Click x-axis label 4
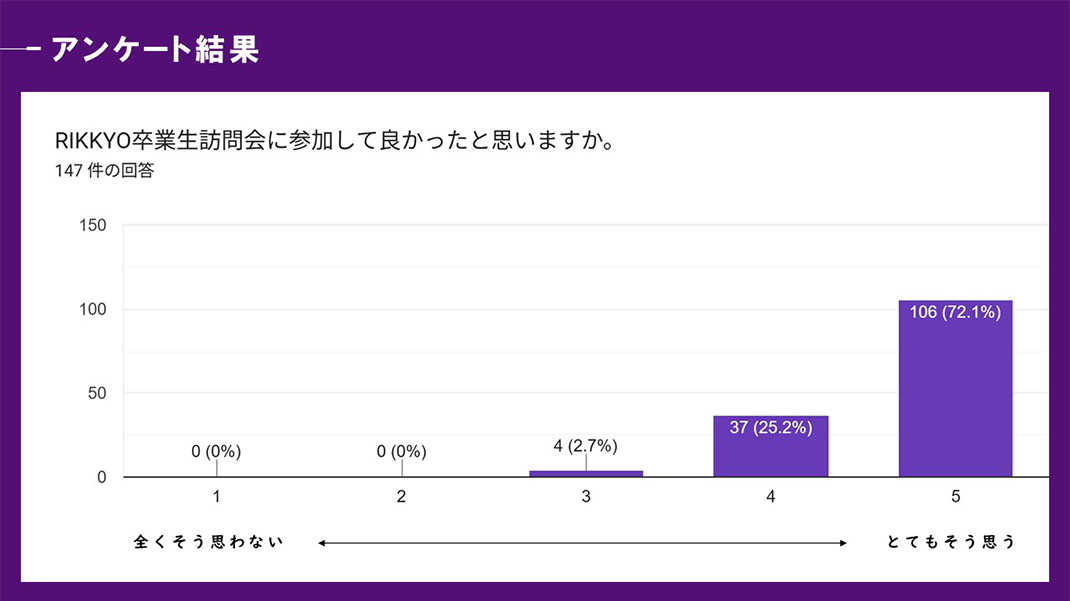 (x=771, y=496)
